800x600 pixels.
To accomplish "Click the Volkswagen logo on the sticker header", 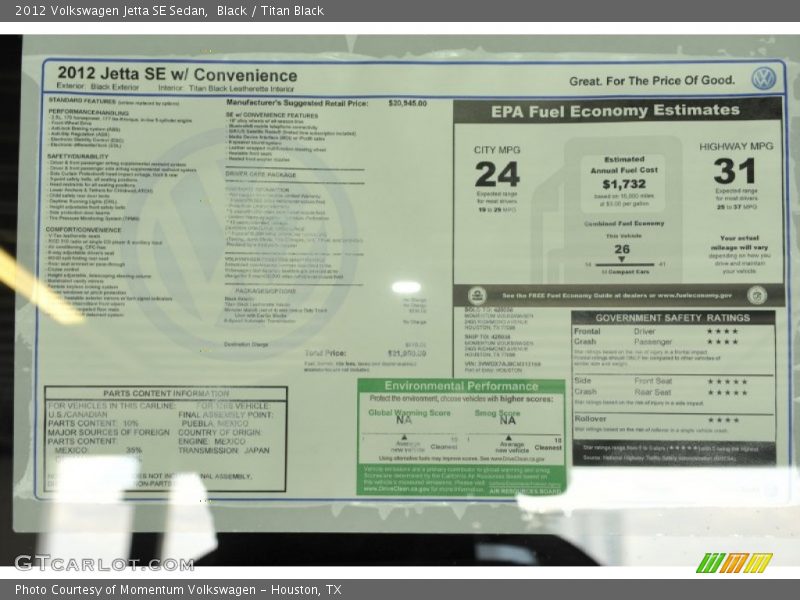I will (763, 79).
